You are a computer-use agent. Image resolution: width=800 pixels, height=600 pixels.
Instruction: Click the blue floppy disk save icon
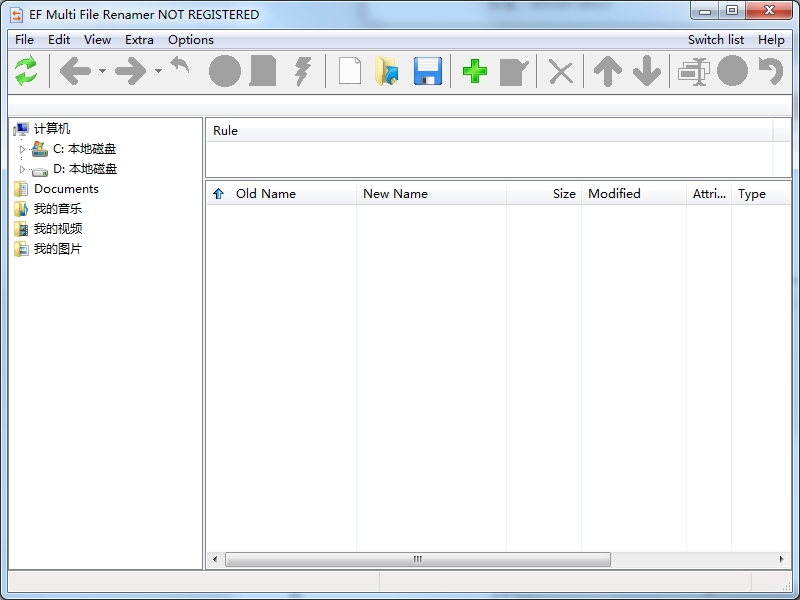428,71
